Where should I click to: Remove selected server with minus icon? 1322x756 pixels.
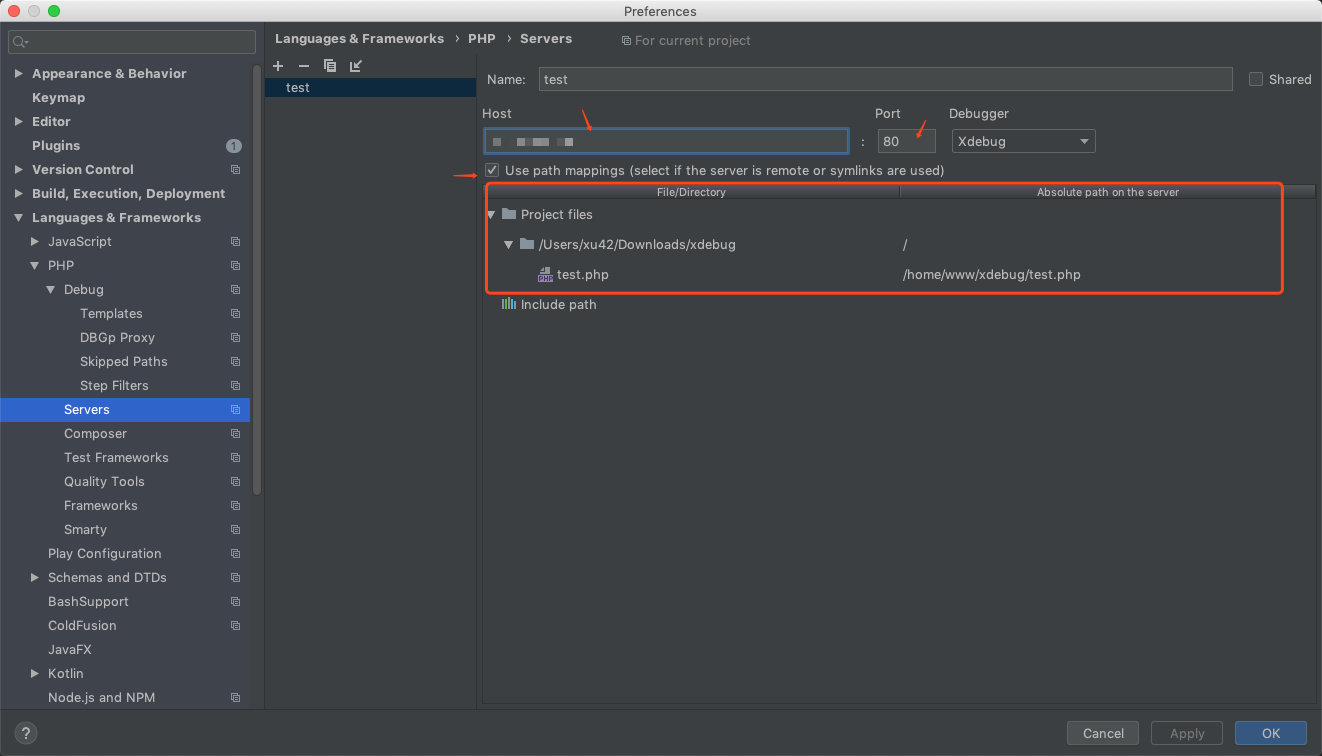point(304,66)
